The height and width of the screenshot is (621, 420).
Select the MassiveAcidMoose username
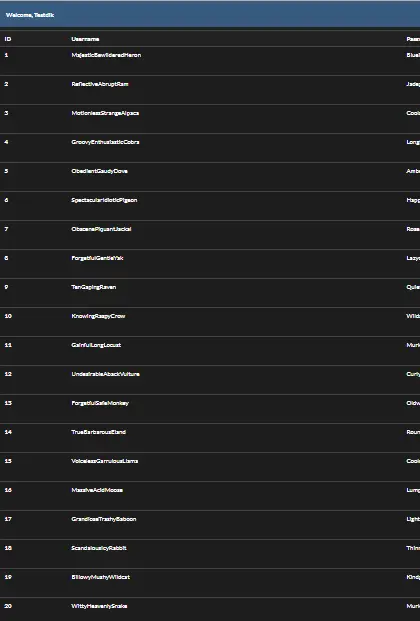click(97, 490)
